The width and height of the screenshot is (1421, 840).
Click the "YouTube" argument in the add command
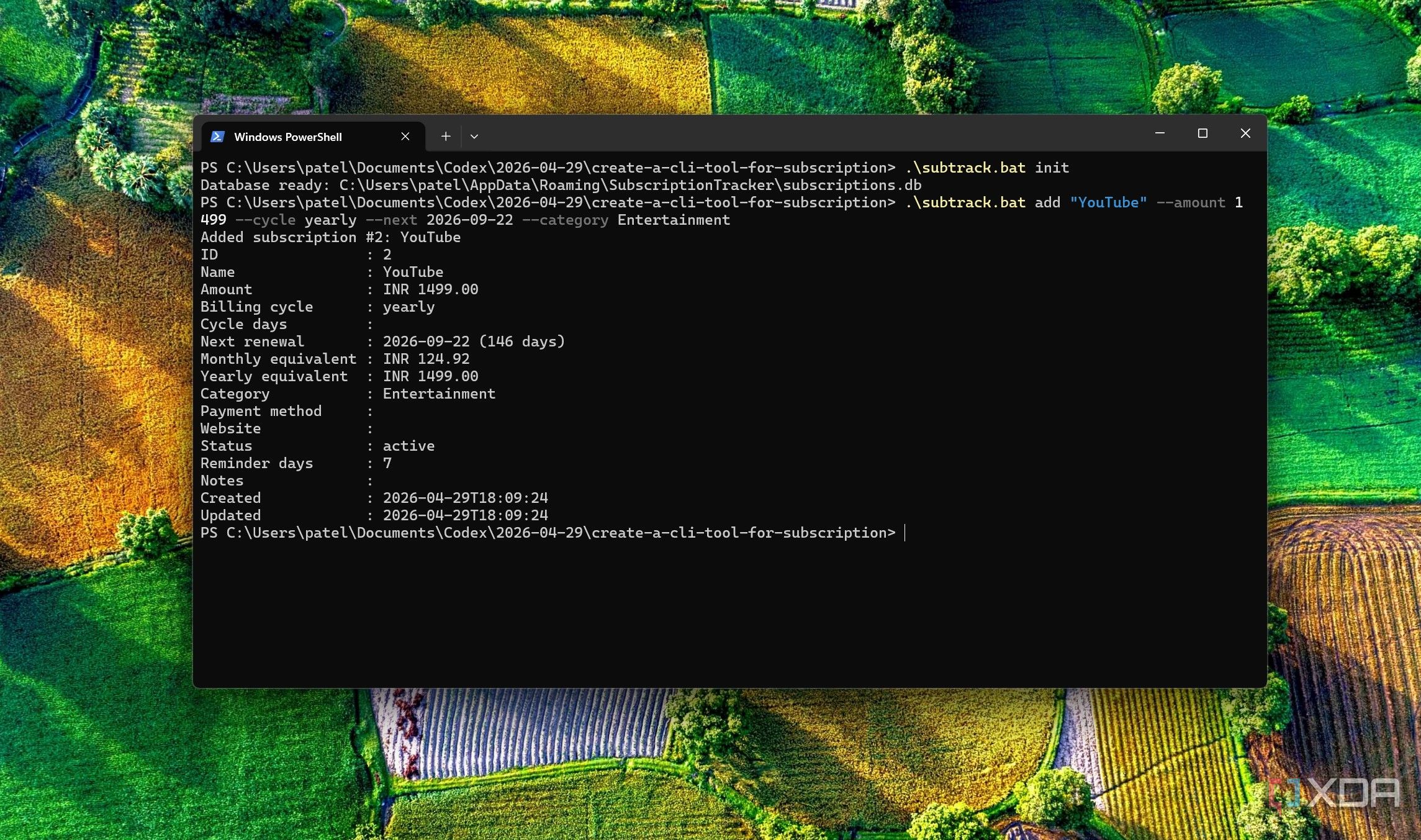(1108, 202)
